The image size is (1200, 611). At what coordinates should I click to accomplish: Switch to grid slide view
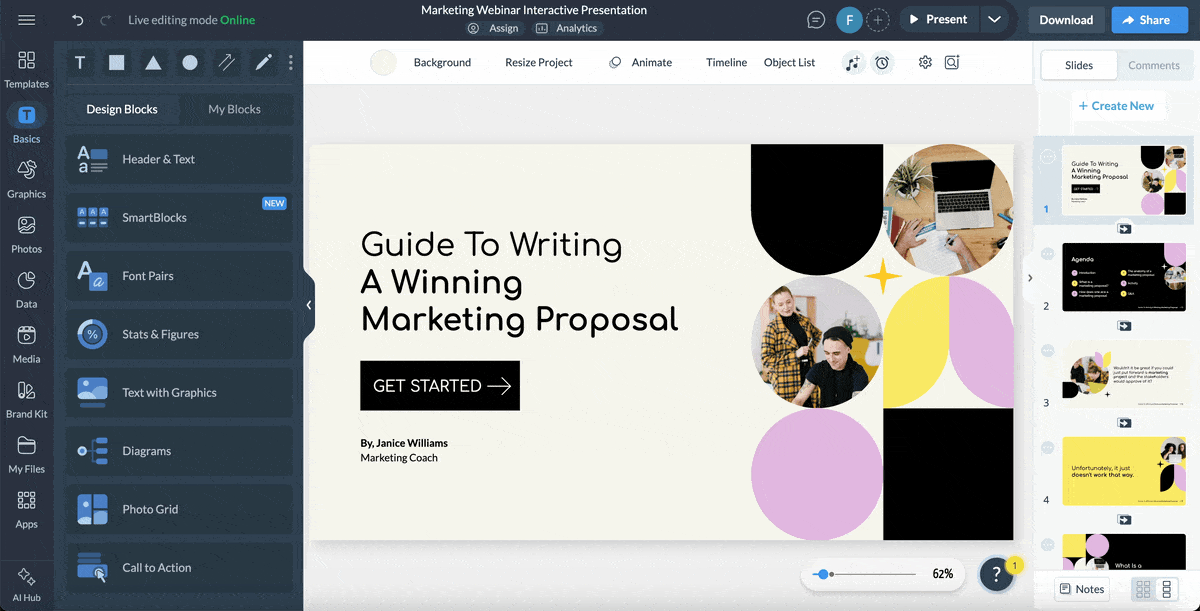pos(1143,589)
